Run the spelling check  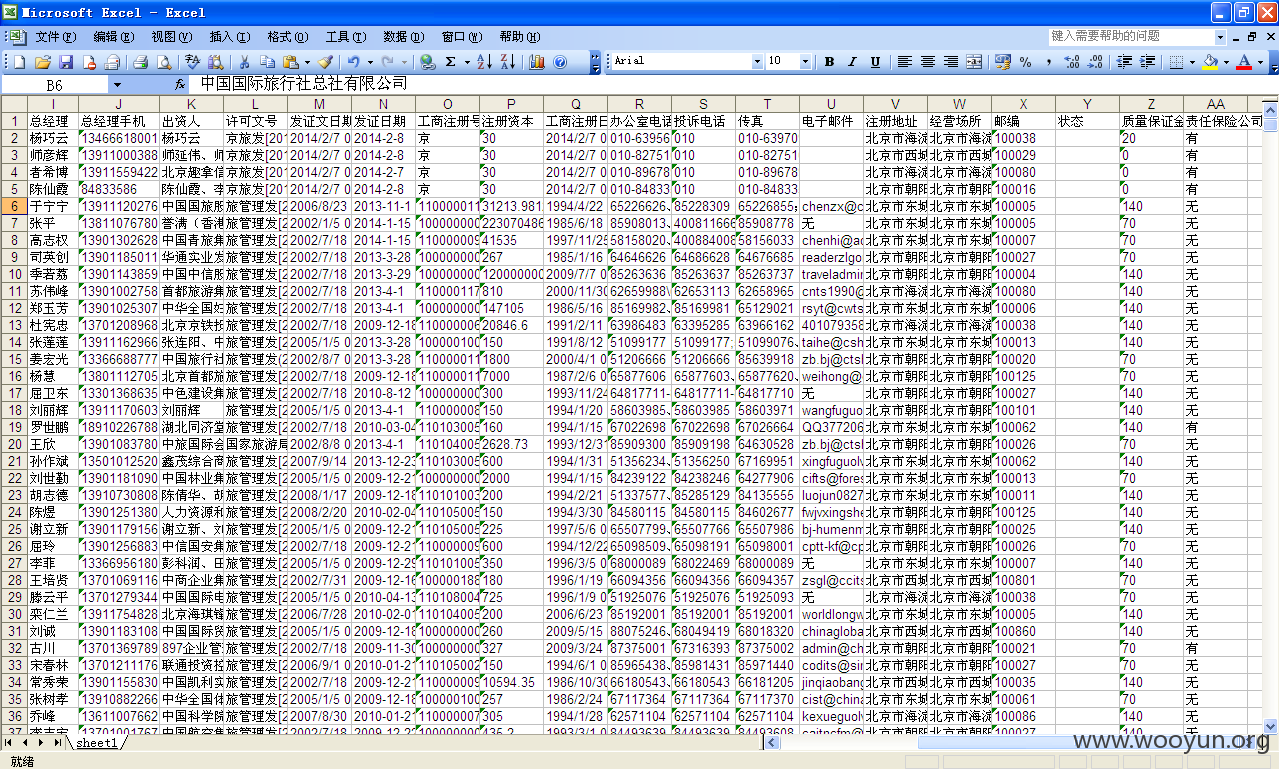click(193, 62)
